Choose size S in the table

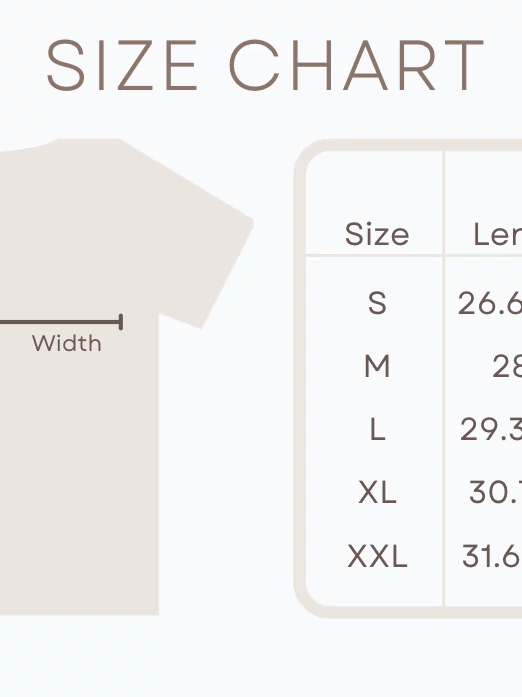pos(377,303)
